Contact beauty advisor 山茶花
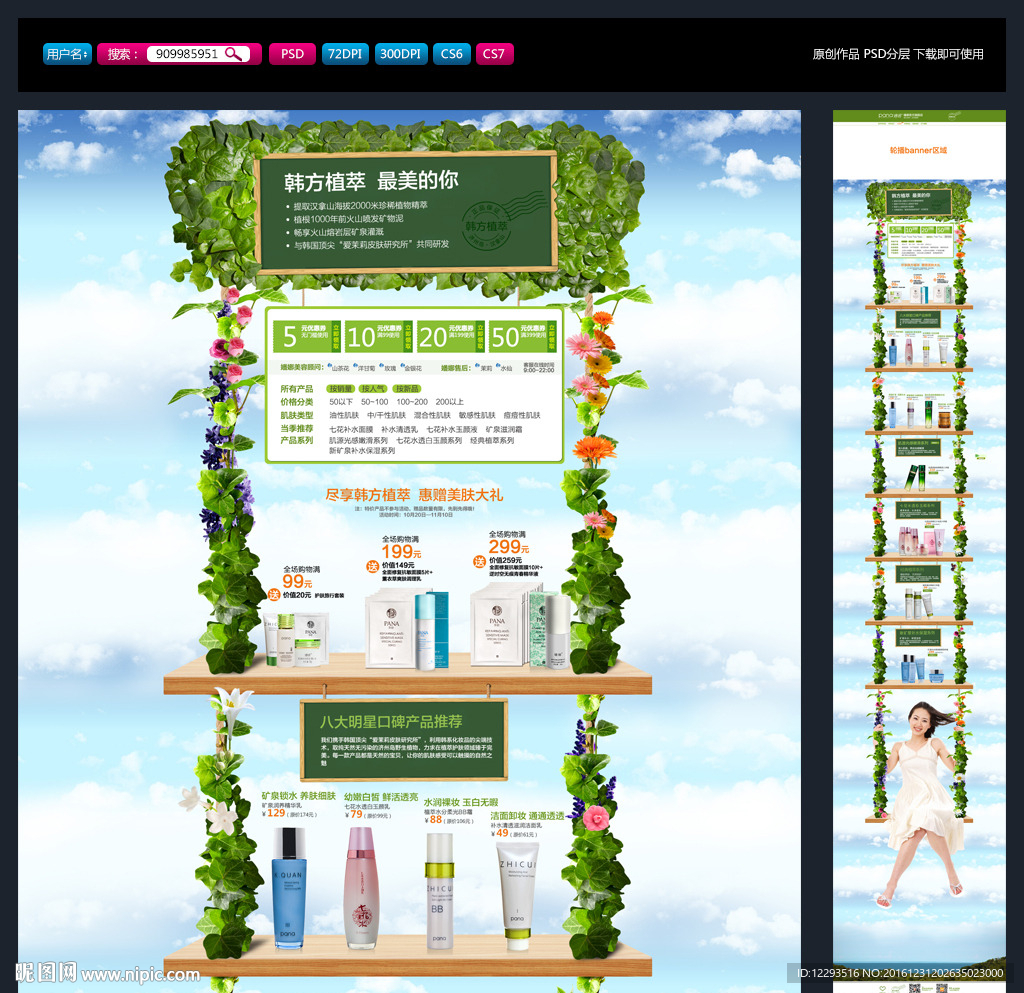The height and width of the screenshot is (993, 1024). tap(338, 368)
